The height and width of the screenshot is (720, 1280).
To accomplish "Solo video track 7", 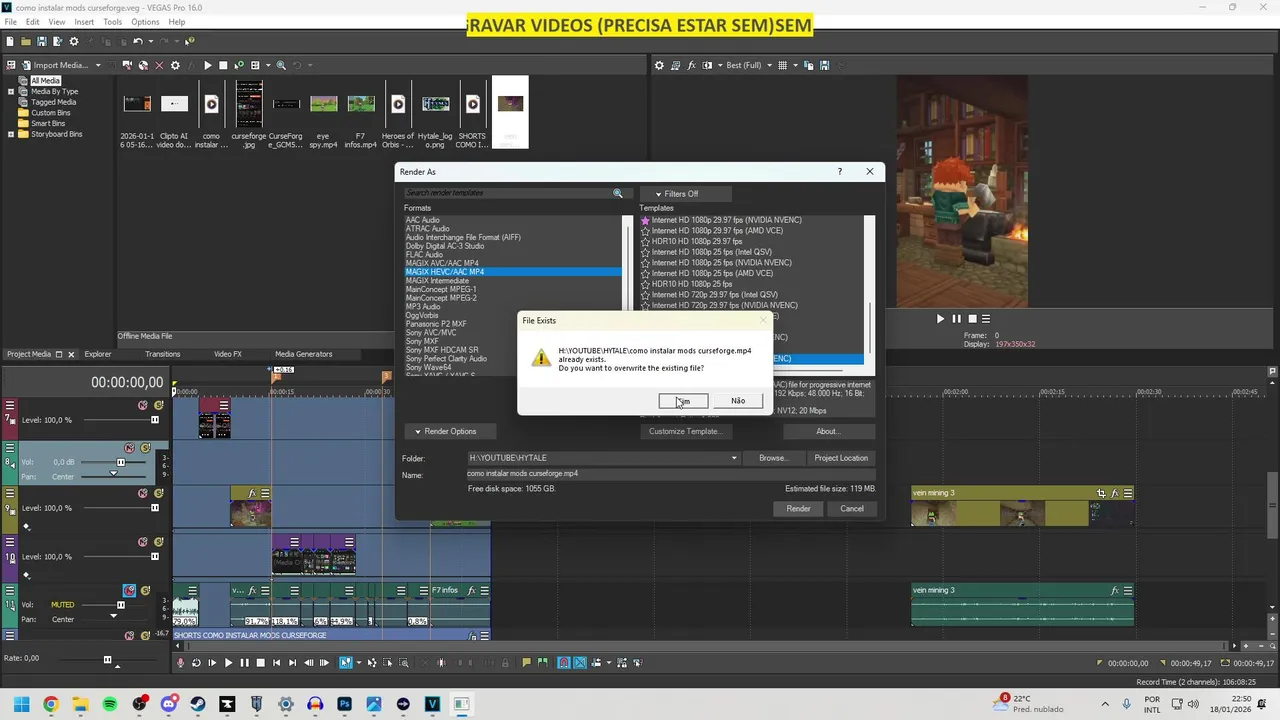I will [158, 405].
